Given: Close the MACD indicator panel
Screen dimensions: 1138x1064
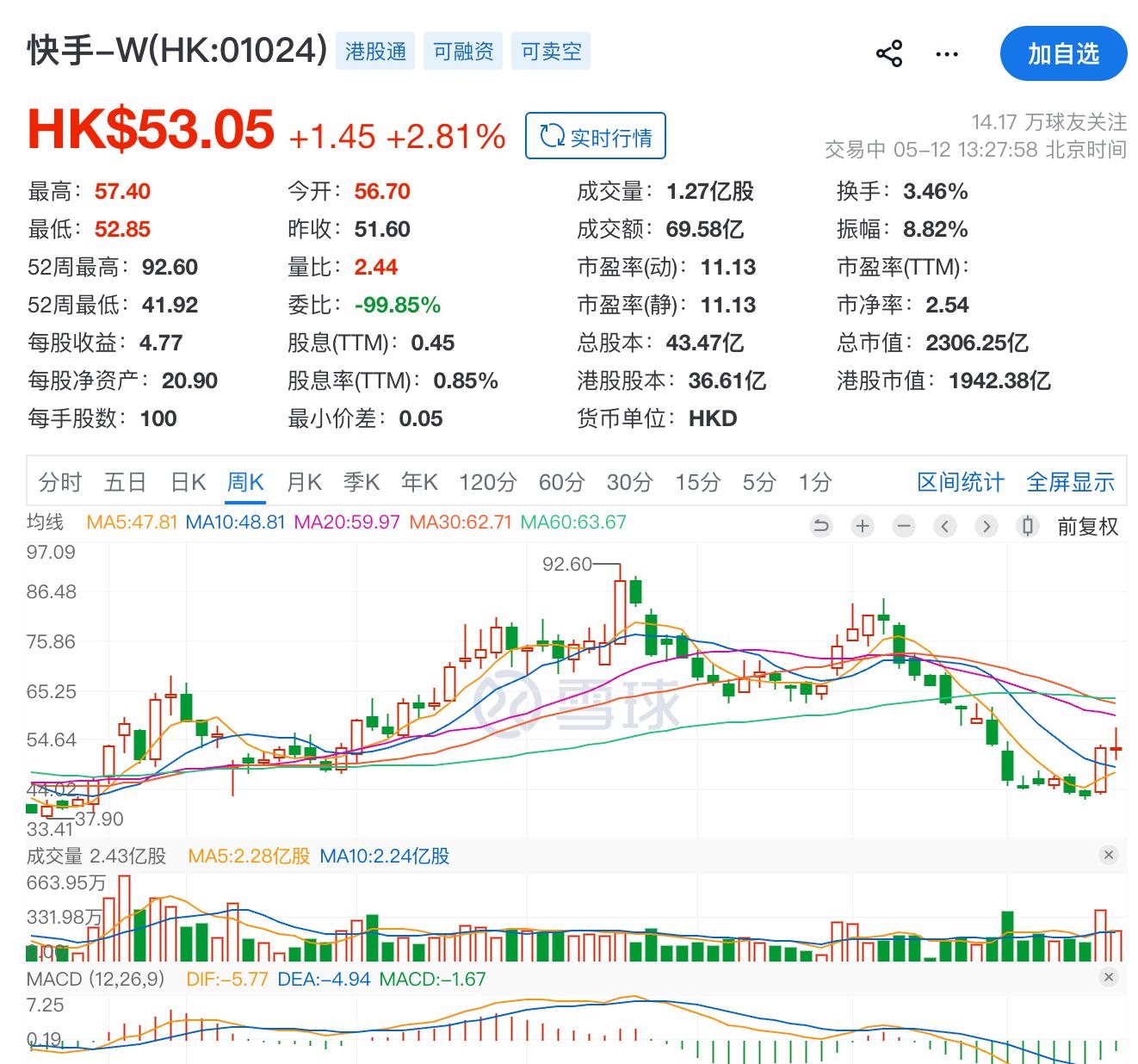Looking at the screenshot, I should (x=1109, y=977).
